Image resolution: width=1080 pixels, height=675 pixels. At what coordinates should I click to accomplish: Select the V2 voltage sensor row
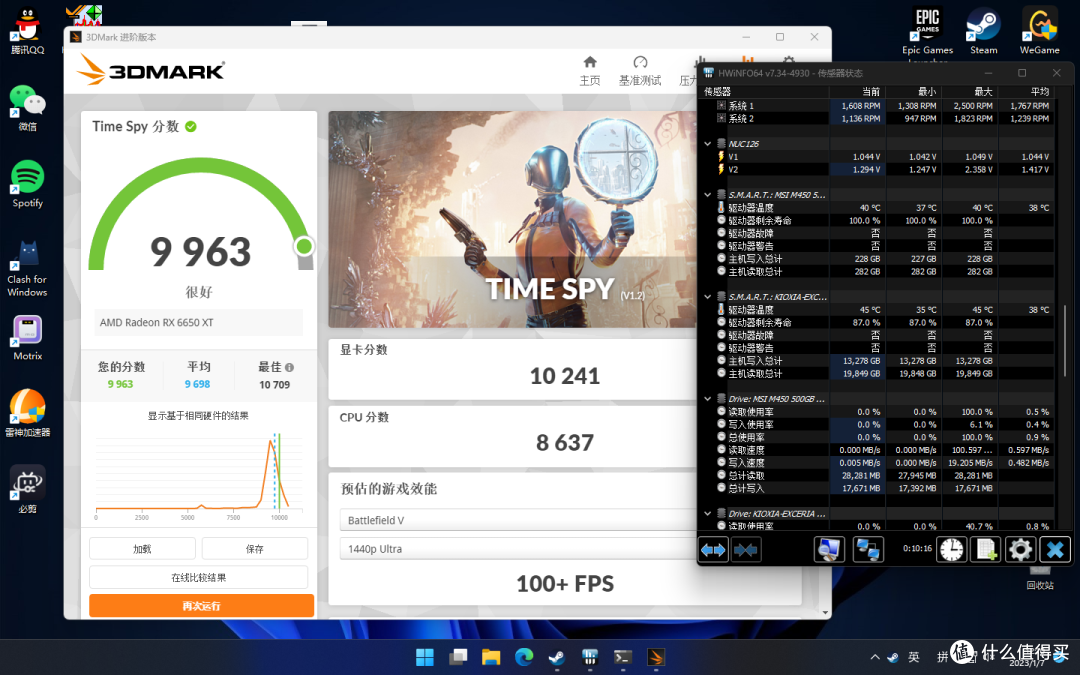click(878, 169)
